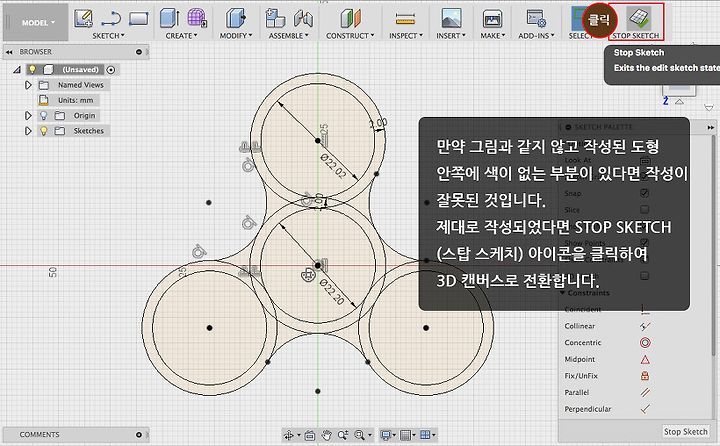The height and width of the screenshot is (446, 720).
Task: Open the Viewports layout icon
Action: coord(425,435)
